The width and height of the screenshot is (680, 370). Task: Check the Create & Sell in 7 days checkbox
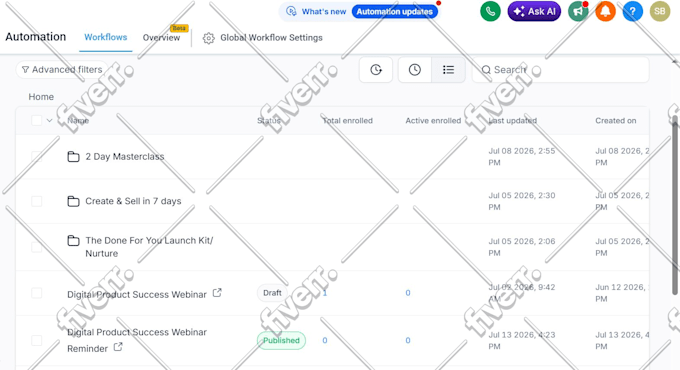click(x=36, y=201)
